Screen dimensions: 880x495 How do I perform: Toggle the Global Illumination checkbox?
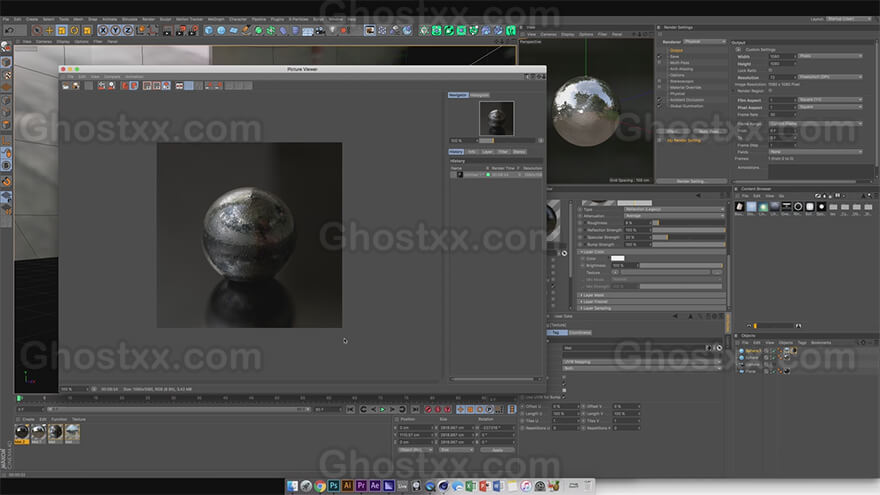coord(659,106)
